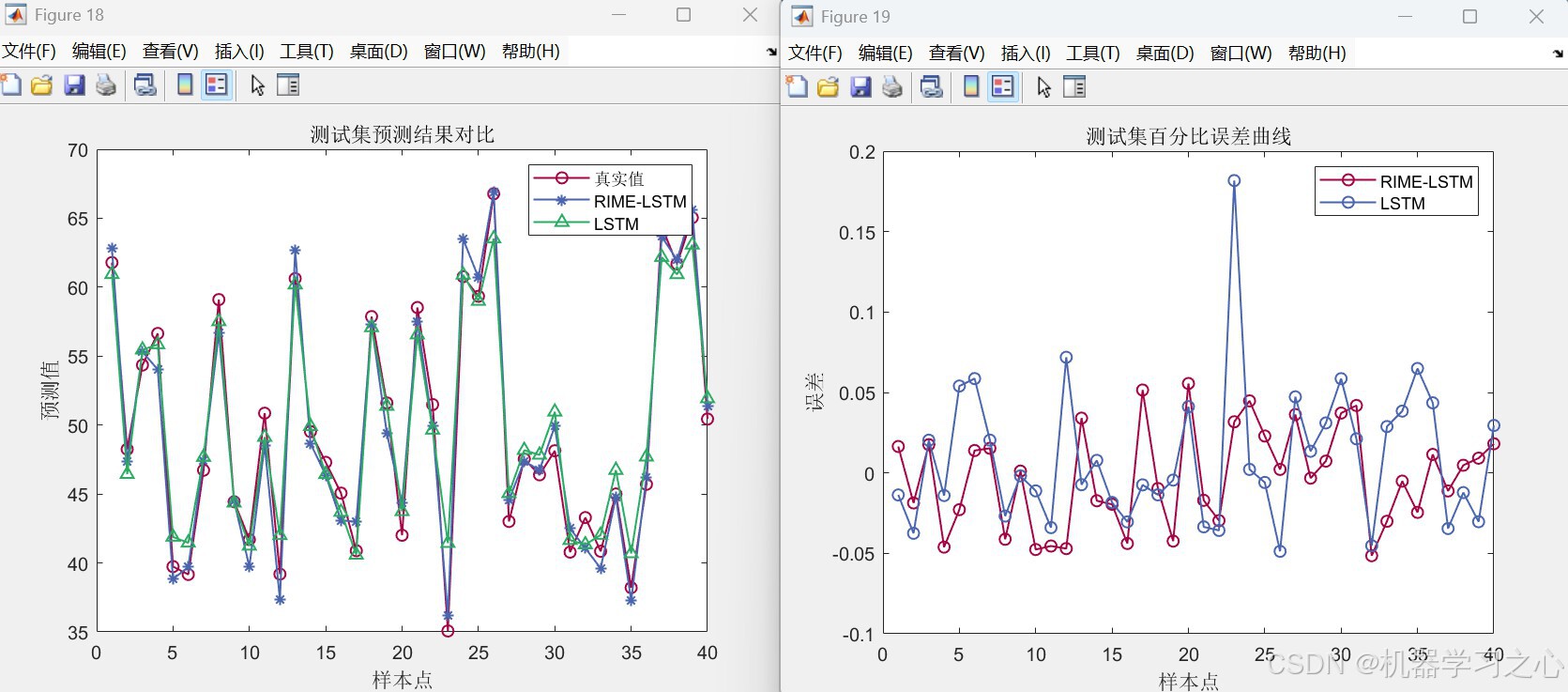1568x692 pixels.
Task: Minimize the Figure 19 window
Action: (1405, 17)
